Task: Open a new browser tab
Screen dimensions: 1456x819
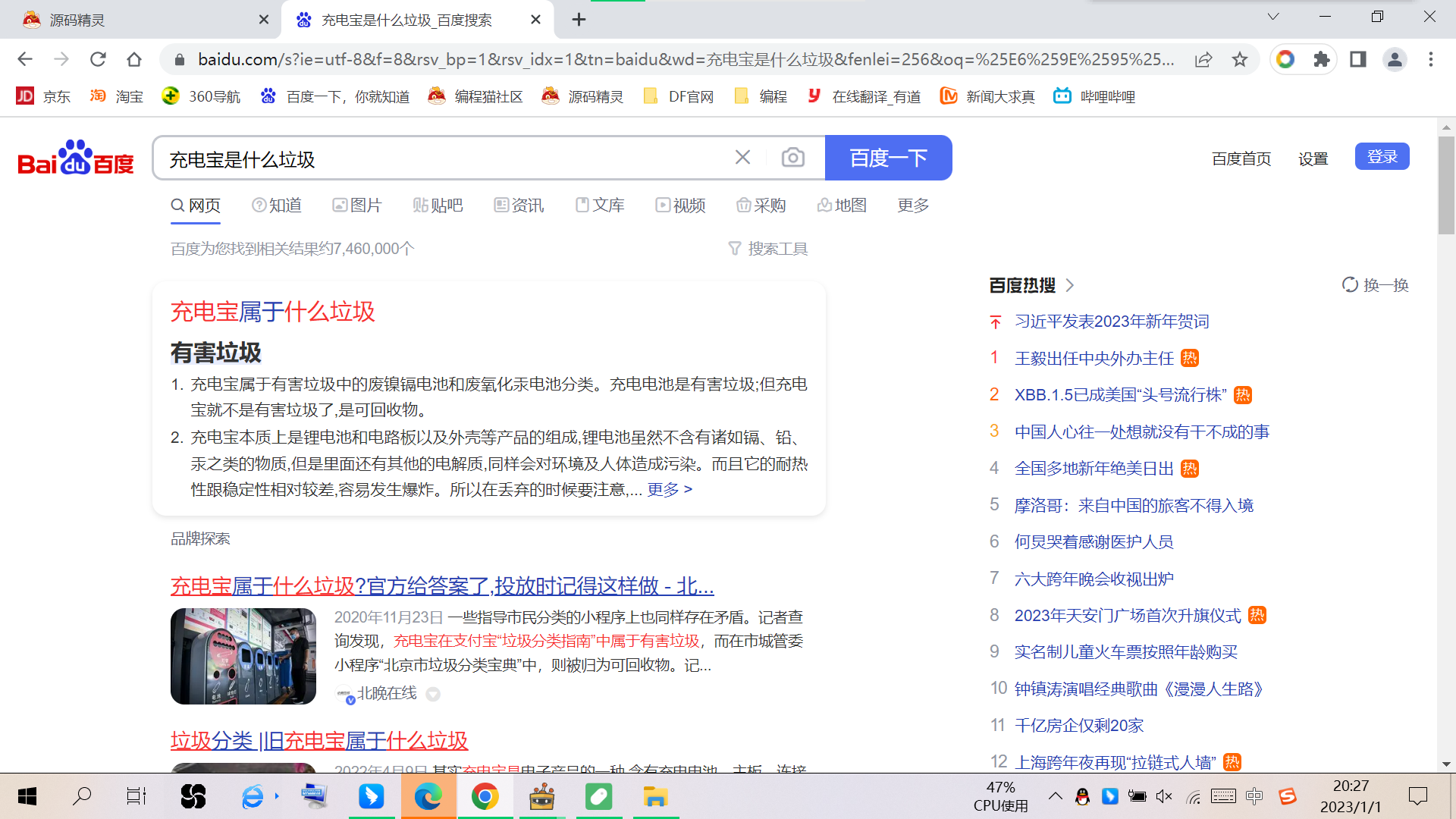Action: coord(579,20)
